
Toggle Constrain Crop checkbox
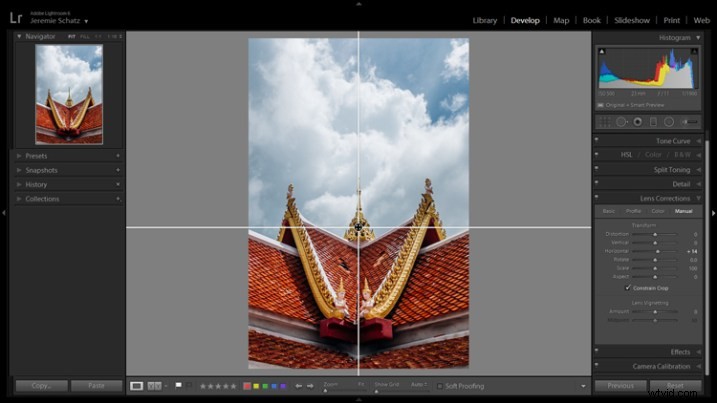(x=628, y=288)
